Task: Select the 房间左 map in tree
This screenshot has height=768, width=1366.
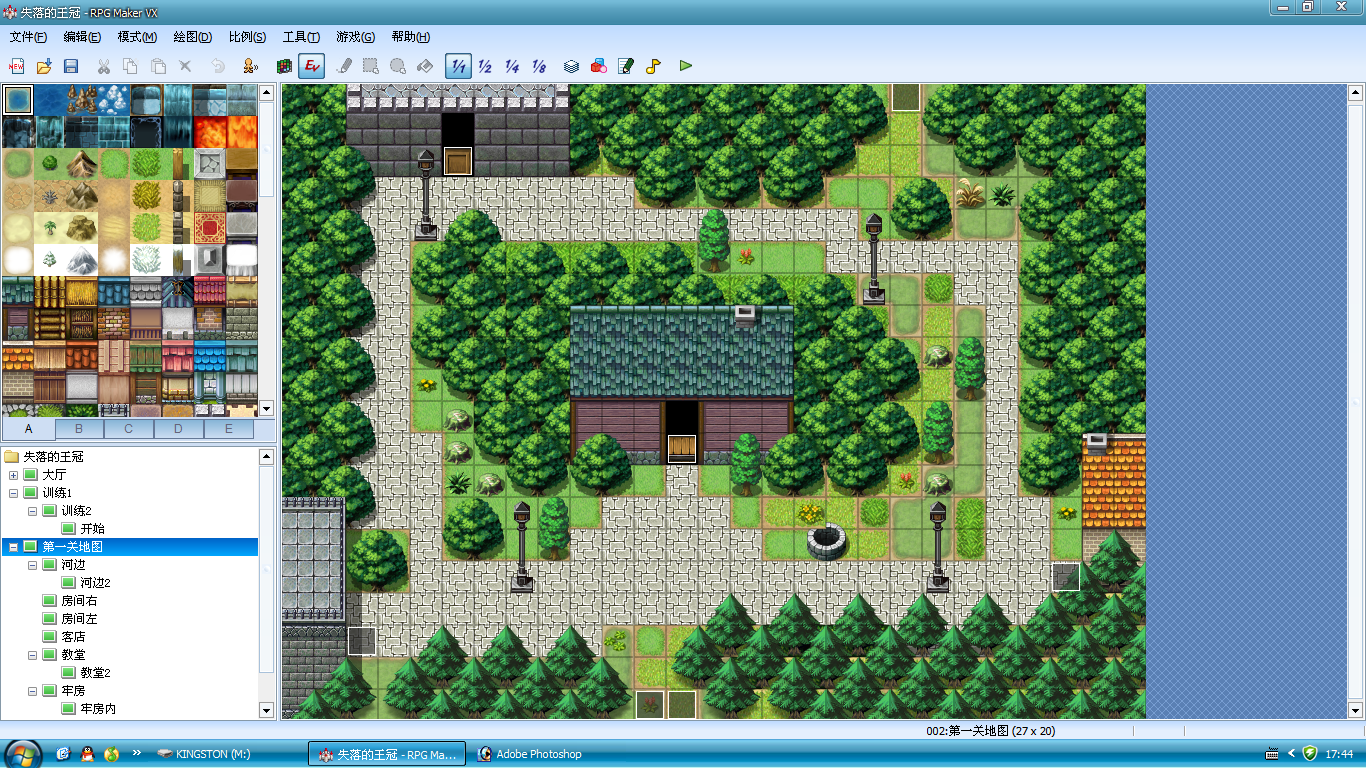Action: (x=79, y=619)
